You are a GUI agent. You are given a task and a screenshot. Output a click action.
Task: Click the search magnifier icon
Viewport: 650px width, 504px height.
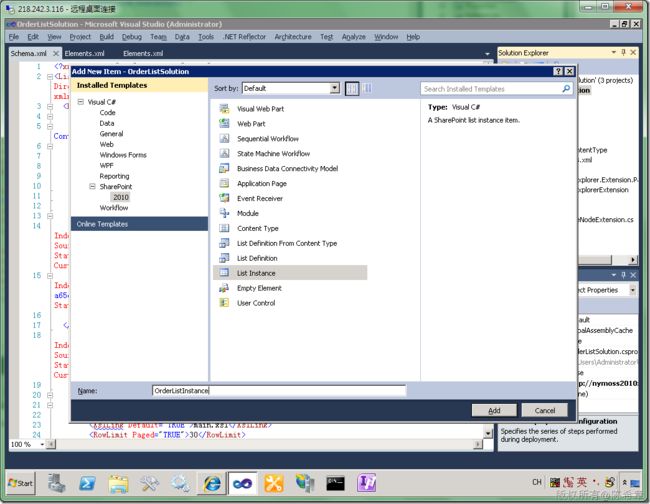[x=566, y=89]
